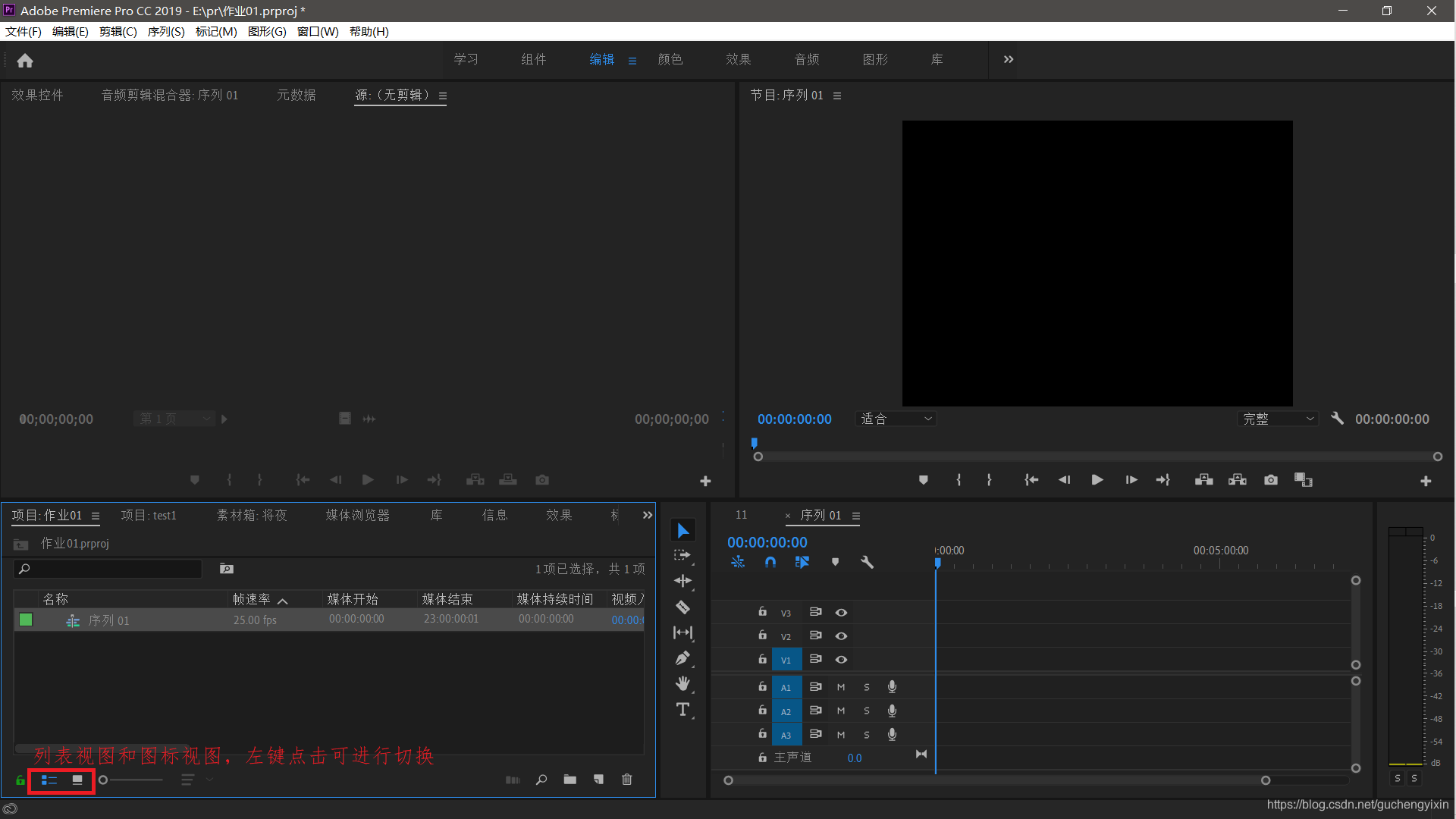Viewport: 1456px width, 819px height.
Task: Select the Pen tool
Action: 682,658
